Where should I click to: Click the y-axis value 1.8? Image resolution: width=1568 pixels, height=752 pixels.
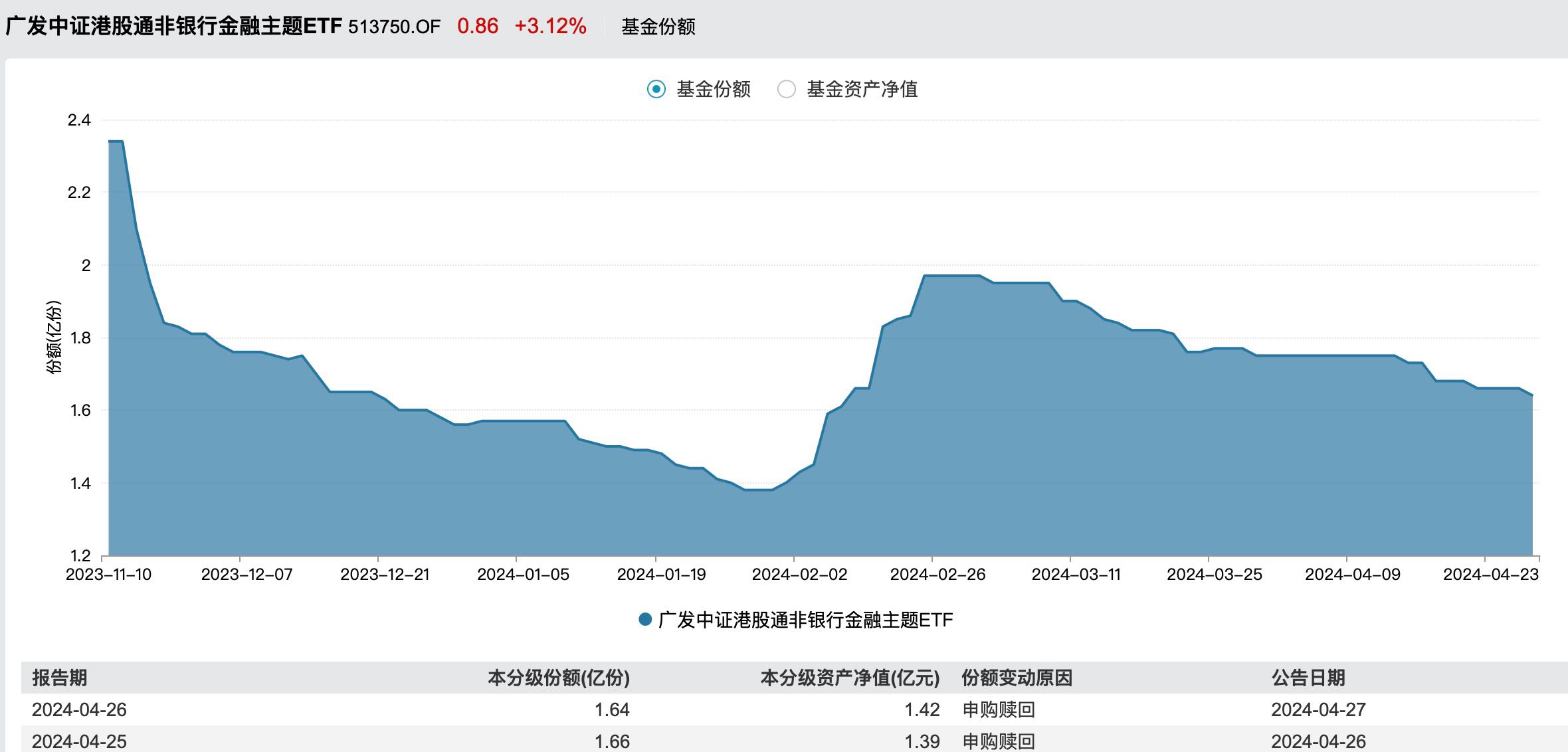[80, 338]
